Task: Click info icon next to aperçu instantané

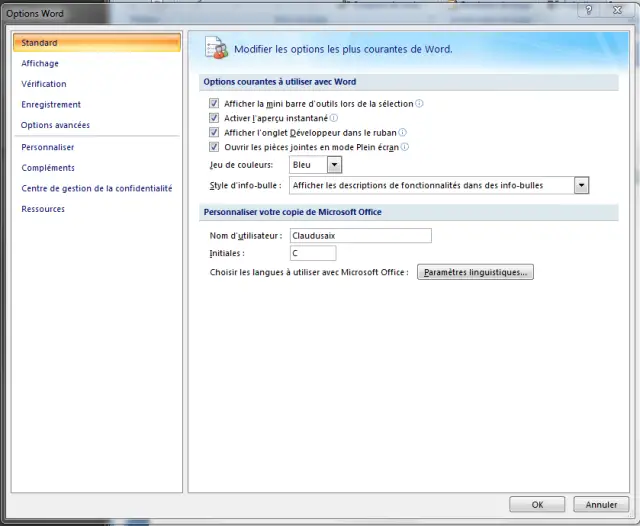Action: click(334, 118)
